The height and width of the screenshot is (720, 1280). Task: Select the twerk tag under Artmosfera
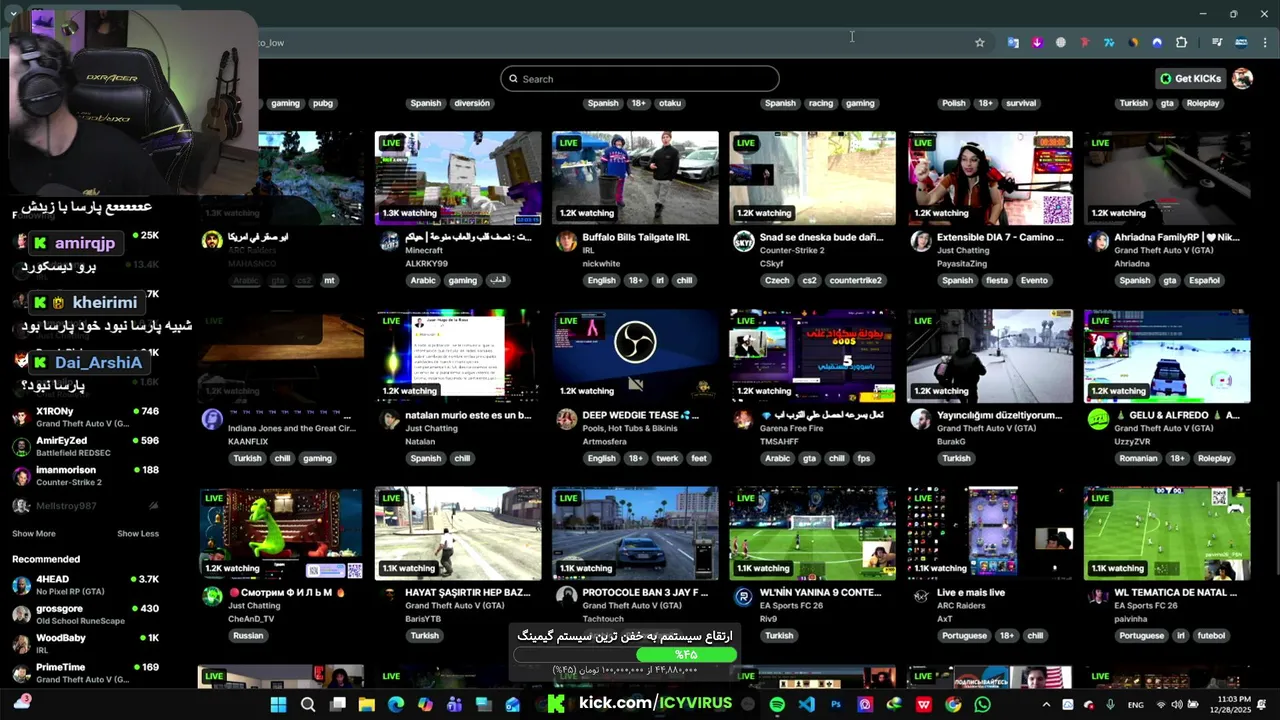667,459
